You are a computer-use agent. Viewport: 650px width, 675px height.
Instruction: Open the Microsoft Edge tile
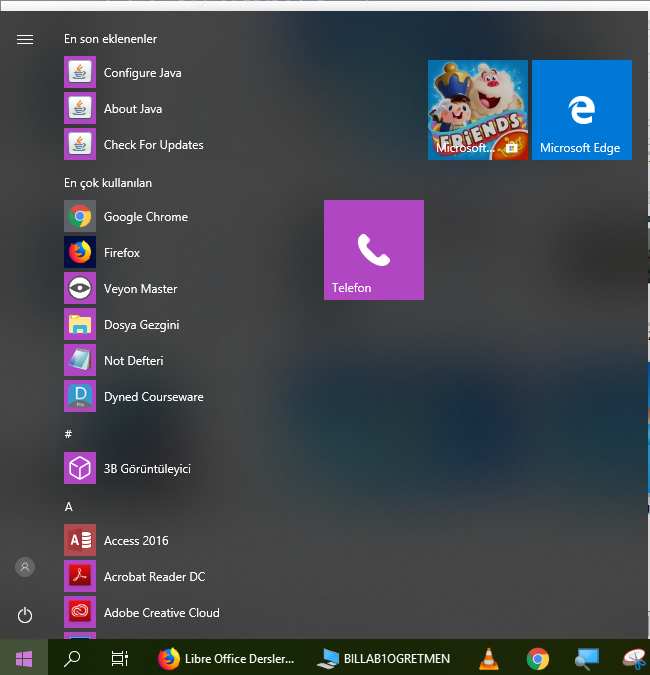(x=581, y=110)
